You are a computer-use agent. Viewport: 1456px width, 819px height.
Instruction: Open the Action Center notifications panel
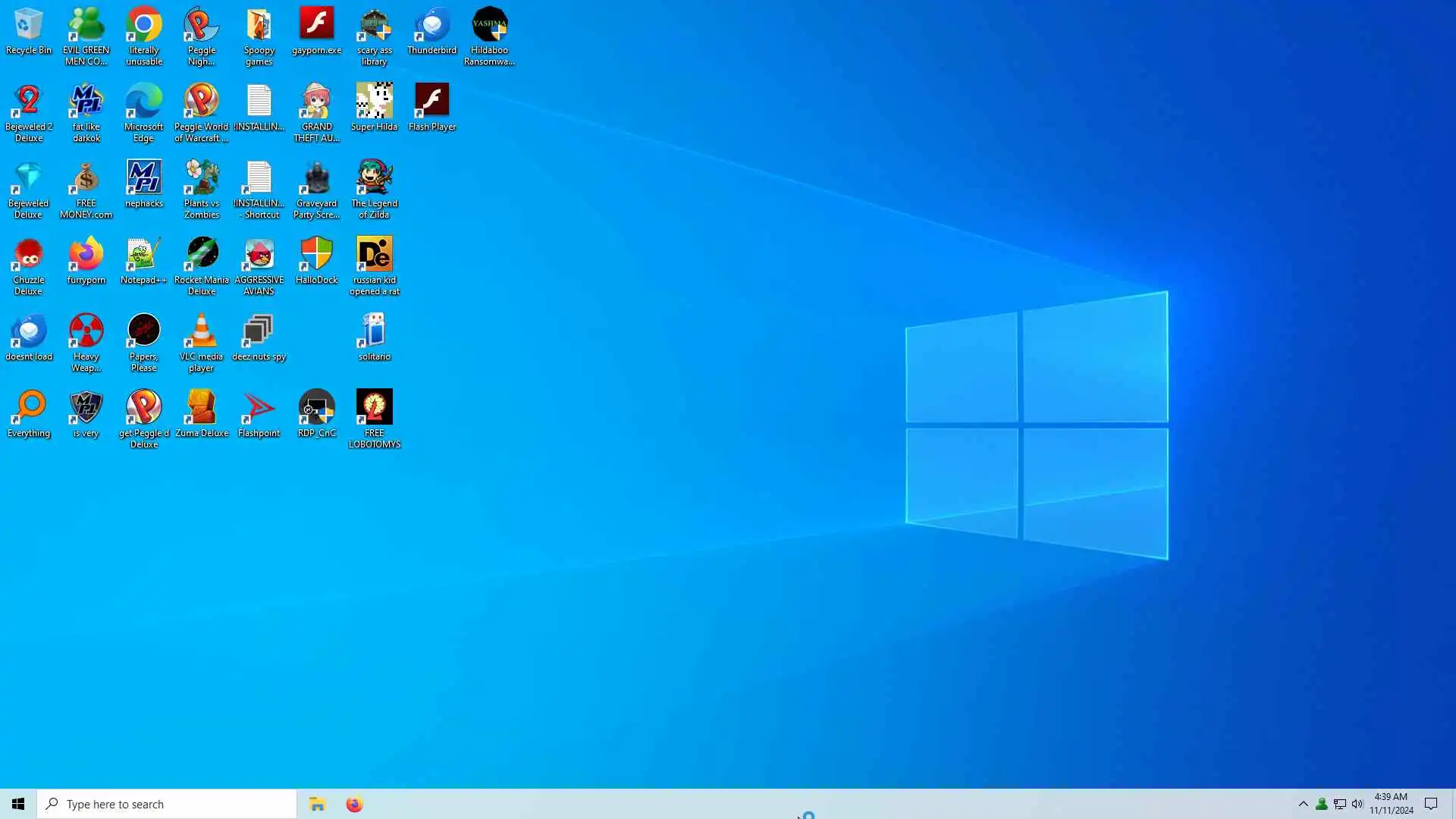(x=1431, y=804)
